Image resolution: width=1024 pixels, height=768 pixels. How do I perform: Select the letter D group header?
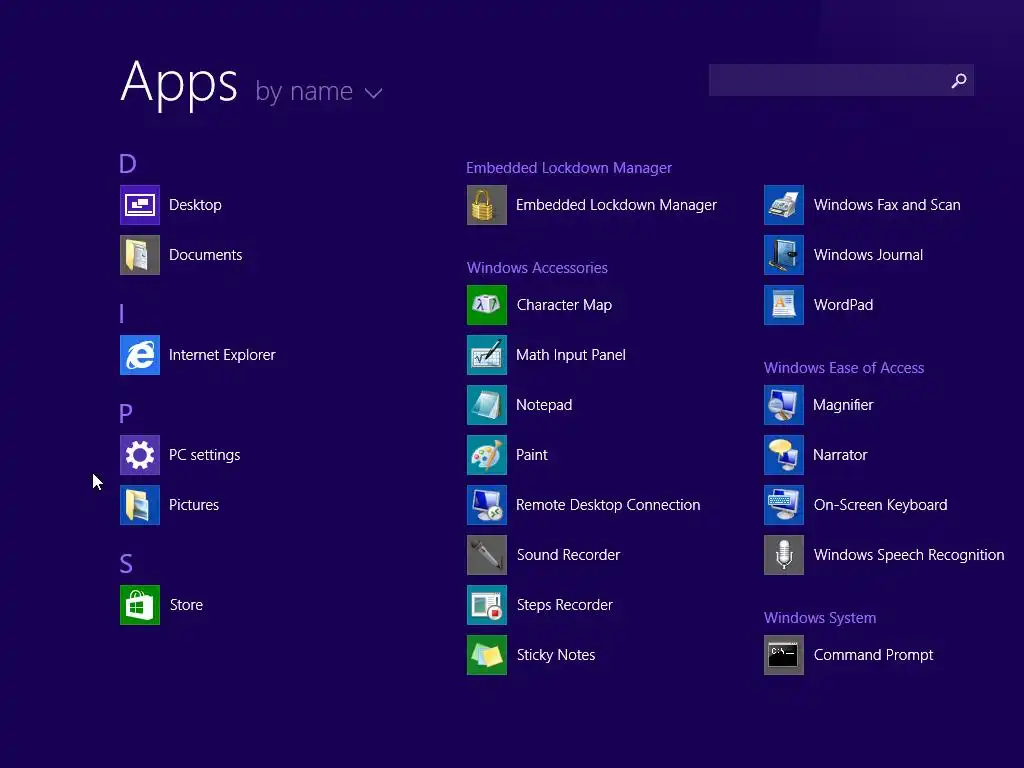coord(127,163)
